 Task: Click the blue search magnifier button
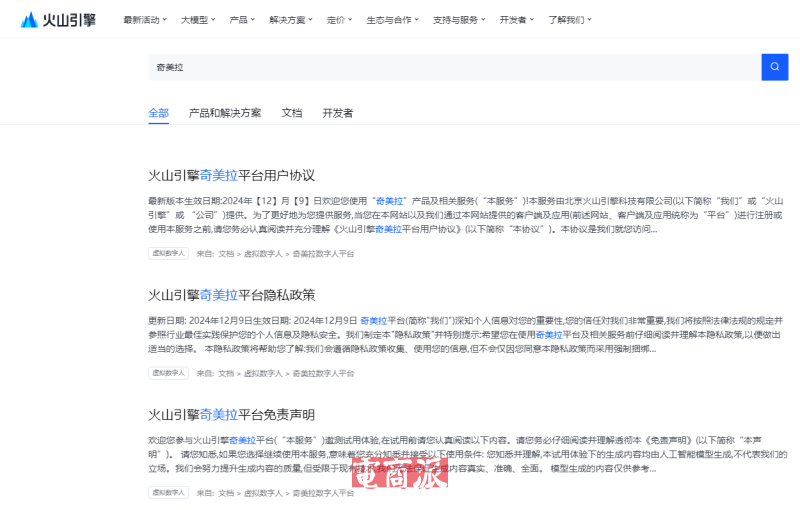point(774,67)
